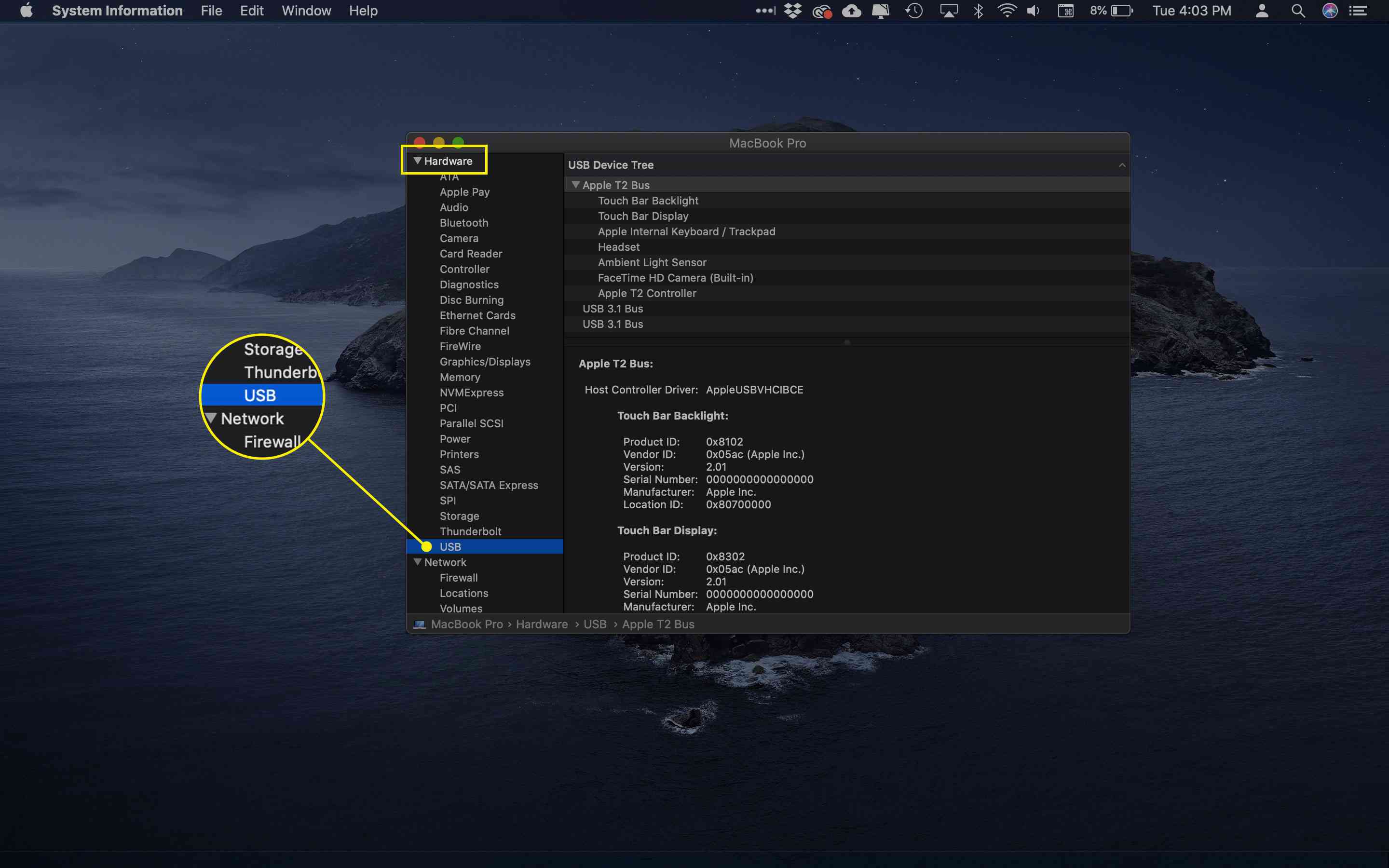Click the Bluetooth icon in menu bar
Image resolution: width=1389 pixels, height=868 pixels.
pyautogui.click(x=977, y=11)
